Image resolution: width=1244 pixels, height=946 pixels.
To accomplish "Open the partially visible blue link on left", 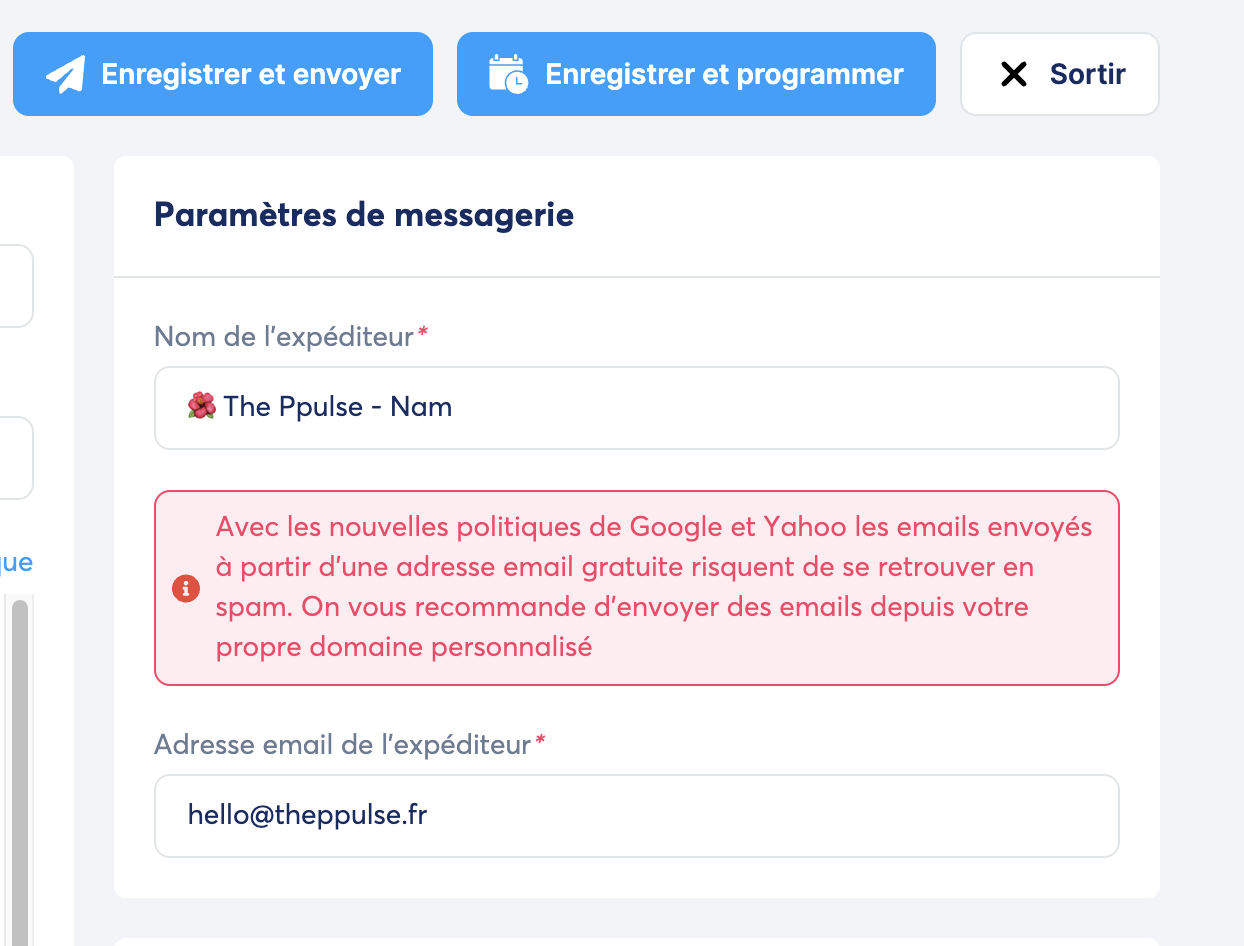I will click(16, 563).
